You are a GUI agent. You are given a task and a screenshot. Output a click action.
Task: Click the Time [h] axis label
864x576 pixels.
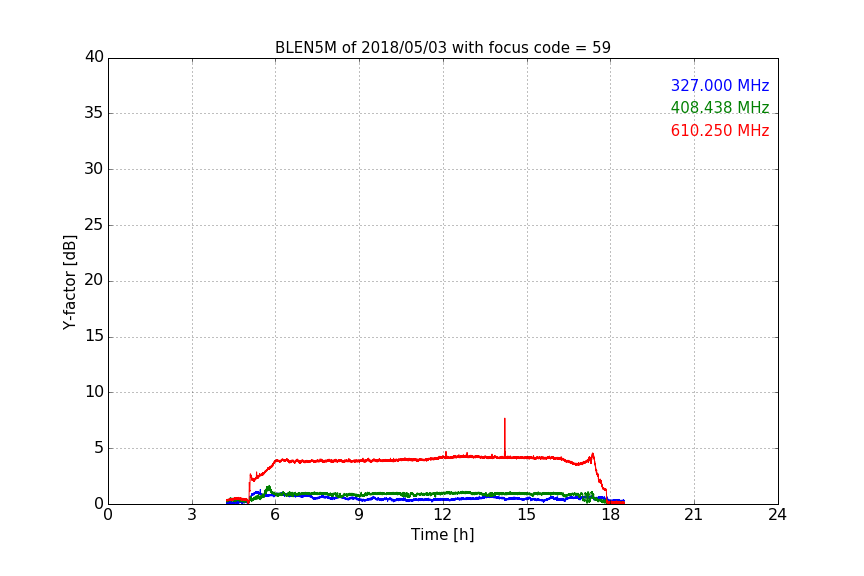coord(442,535)
